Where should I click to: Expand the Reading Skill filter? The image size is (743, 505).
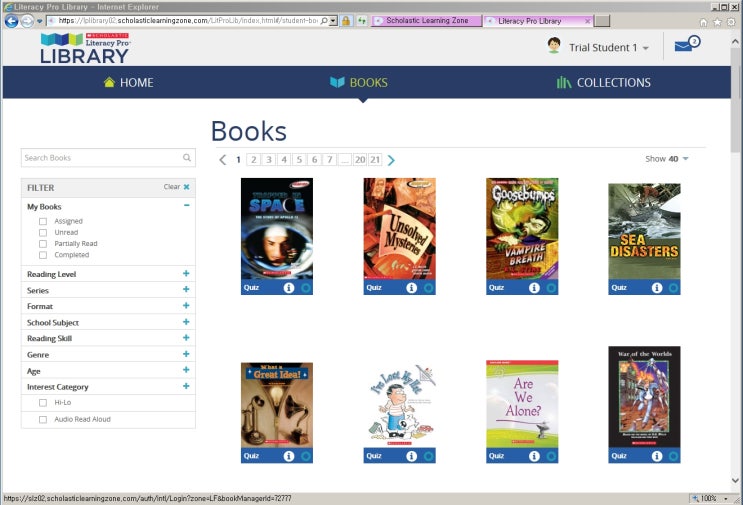186,338
